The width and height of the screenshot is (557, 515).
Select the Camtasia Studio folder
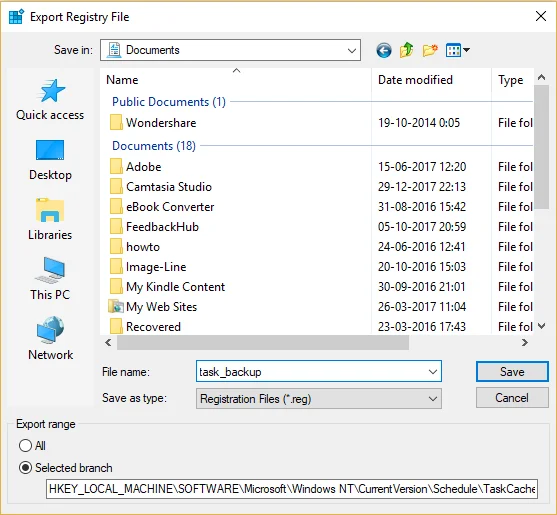tap(169, 187)
